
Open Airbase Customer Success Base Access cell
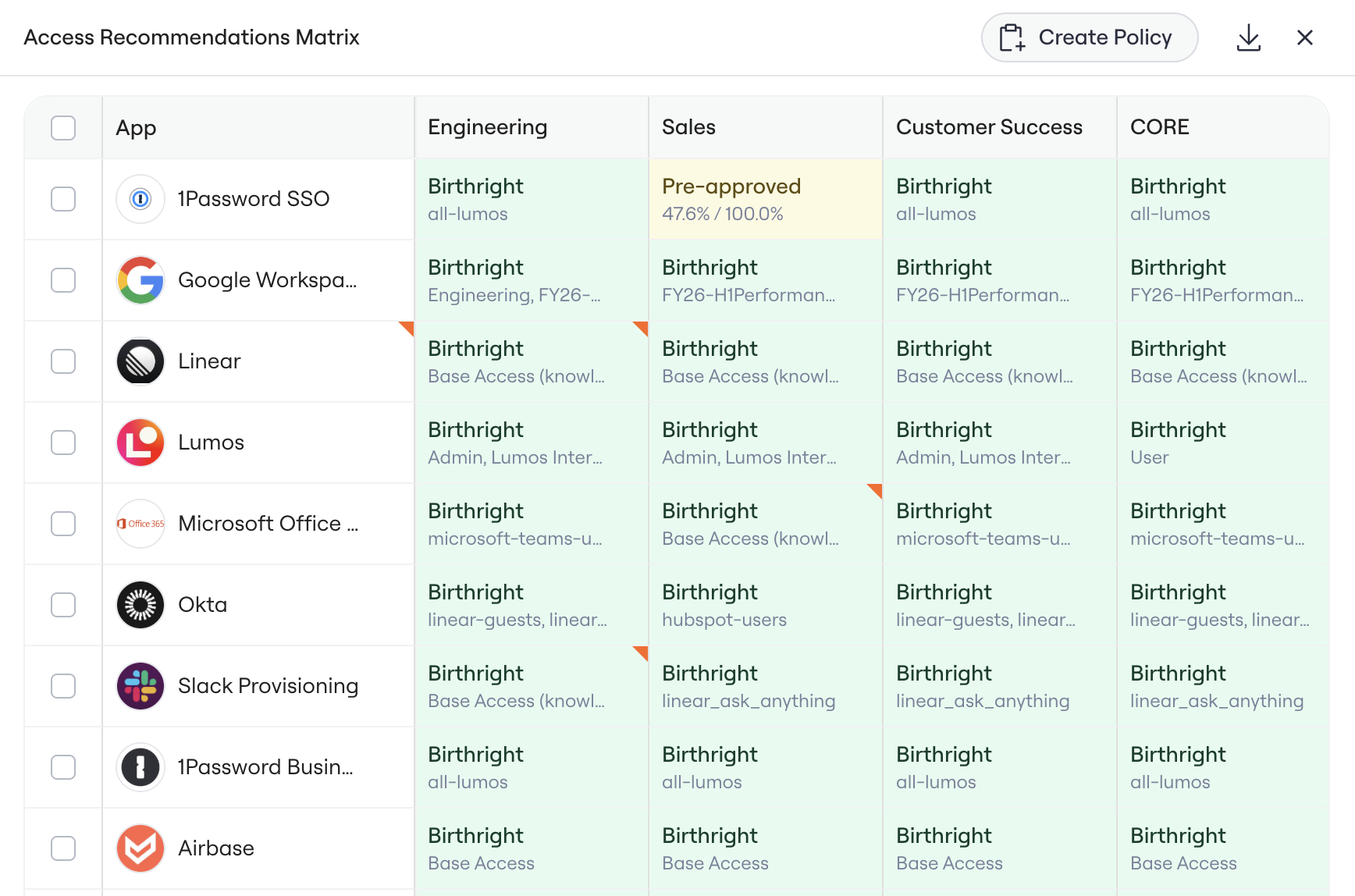tap(1000, 848)
